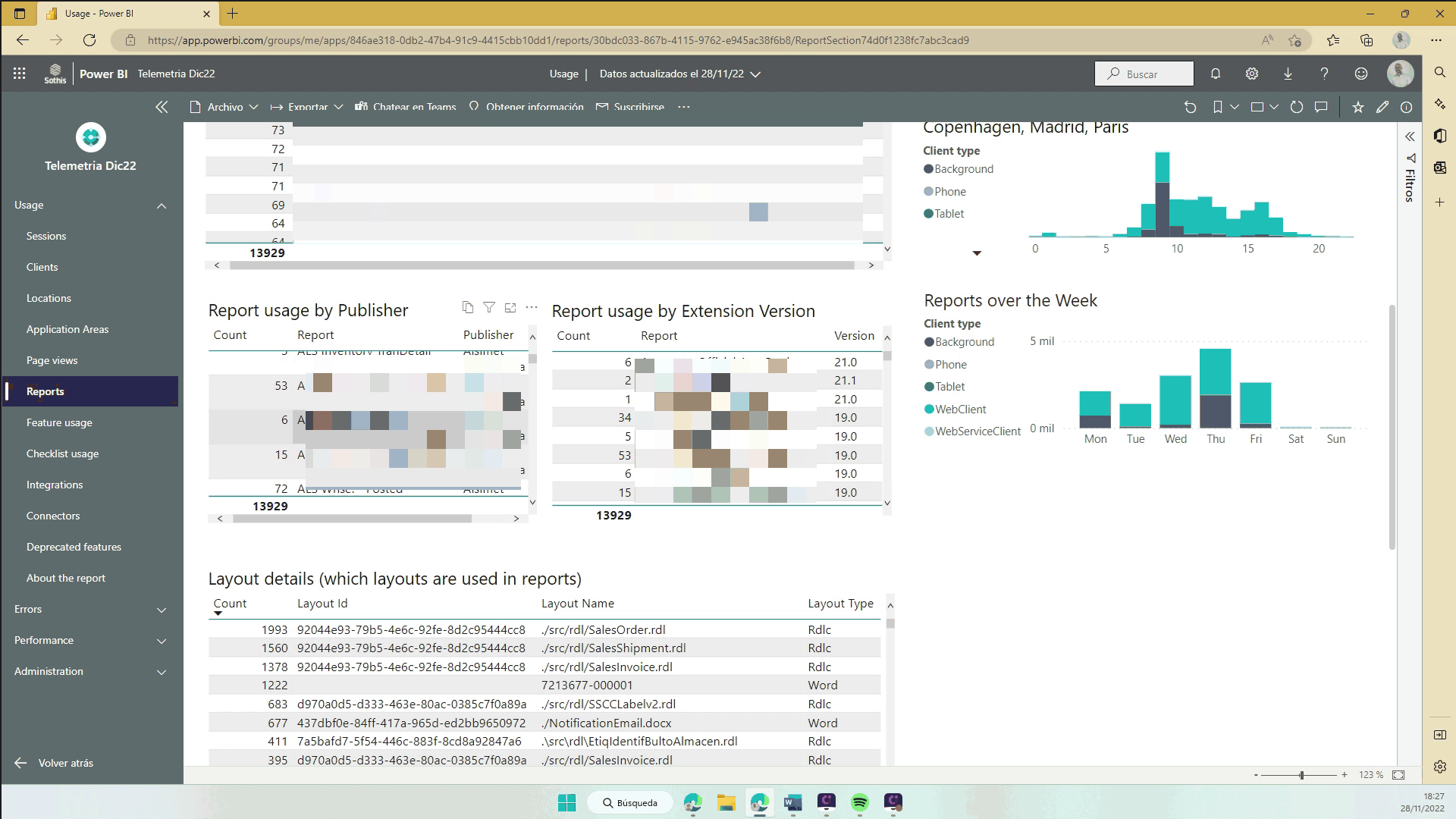
Task: Click the pencil edit report icon
Action: (x=1382, y=107)
